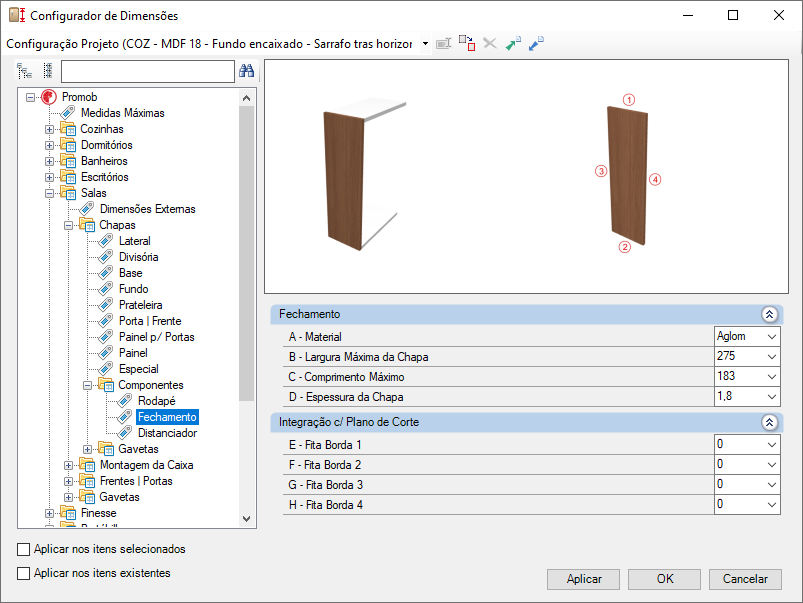Expand the Frentes | Portas node

(x=68, y=481)
